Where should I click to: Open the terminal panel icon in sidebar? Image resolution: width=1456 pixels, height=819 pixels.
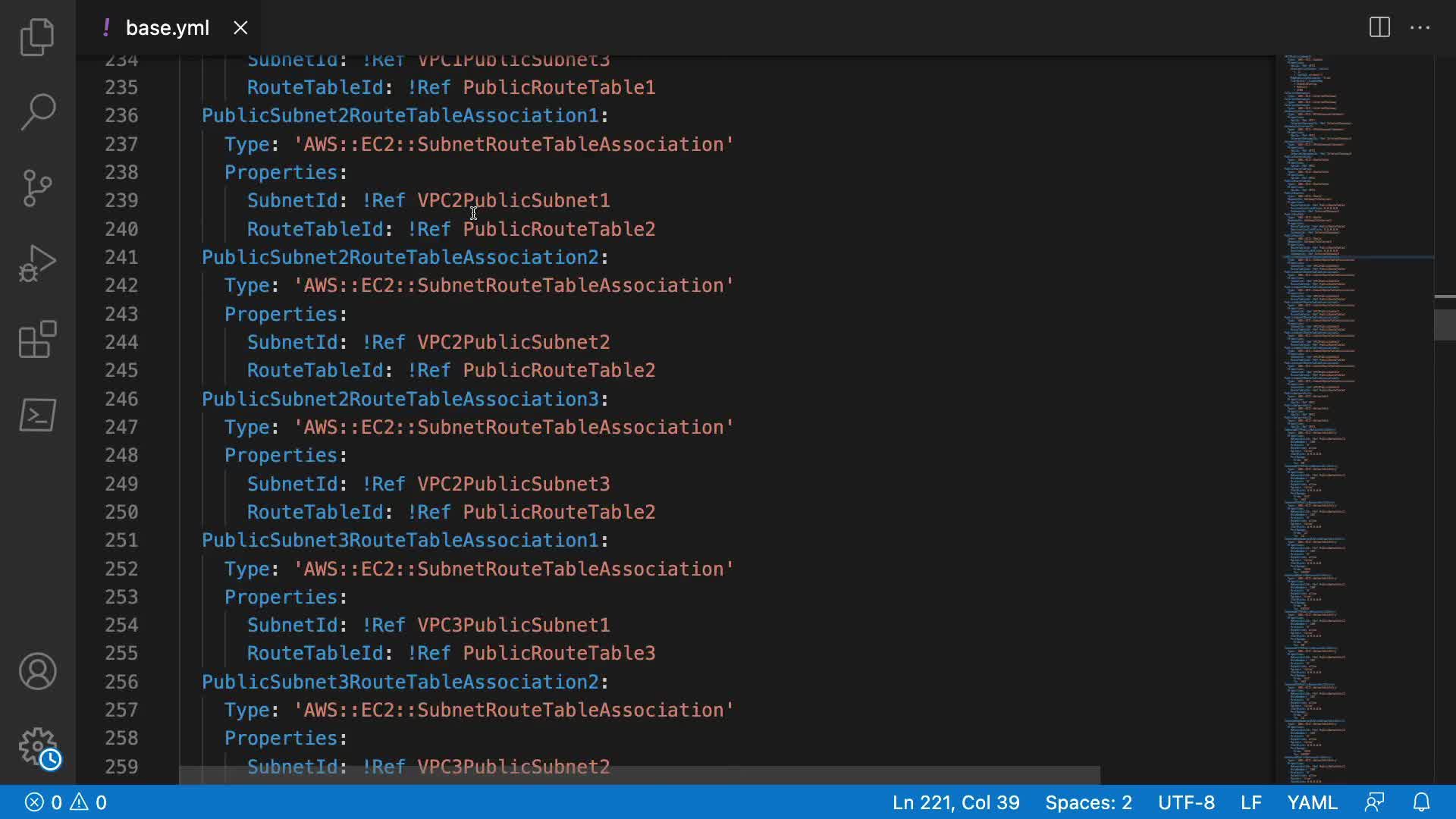pos(37,415)
